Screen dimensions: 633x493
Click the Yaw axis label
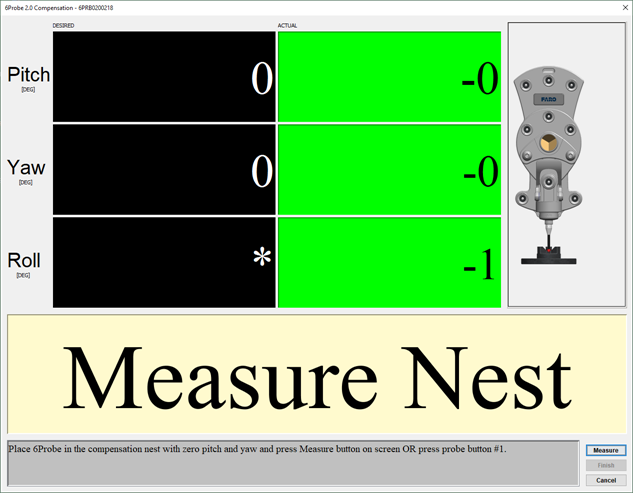[26, 168]
